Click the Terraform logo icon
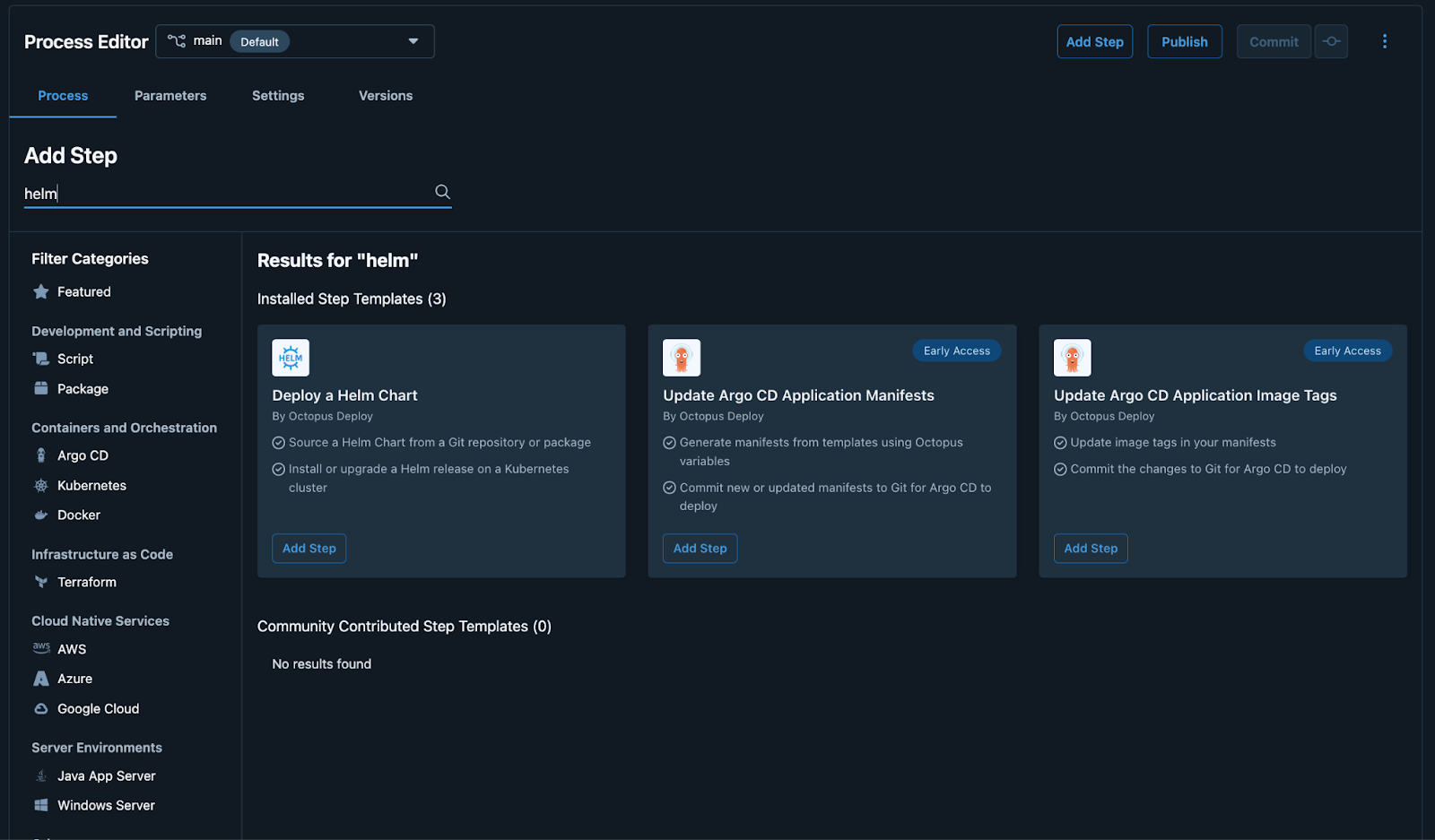This screenshot has height=840, width=1435. [x=41, y=582]
